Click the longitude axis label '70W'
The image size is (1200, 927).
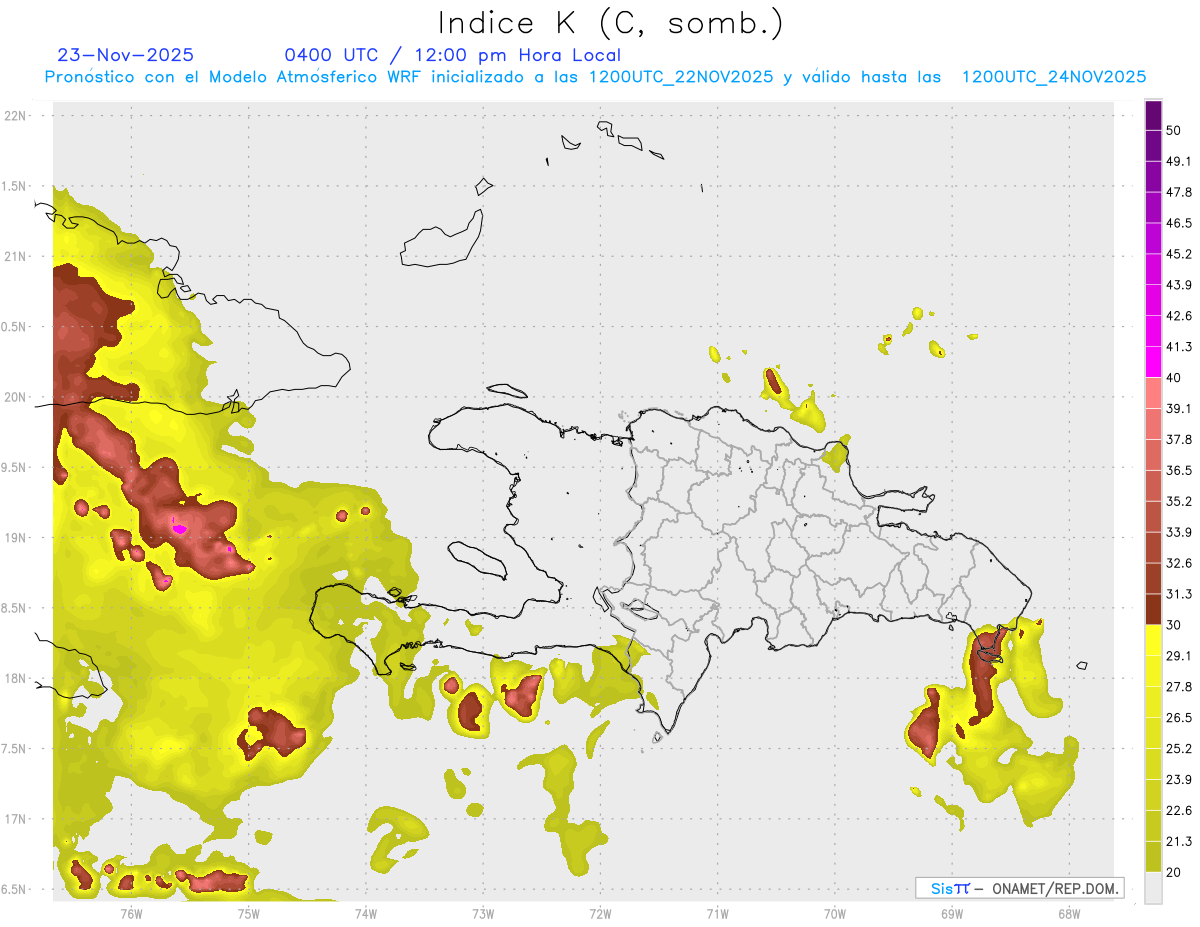[835, 913]
